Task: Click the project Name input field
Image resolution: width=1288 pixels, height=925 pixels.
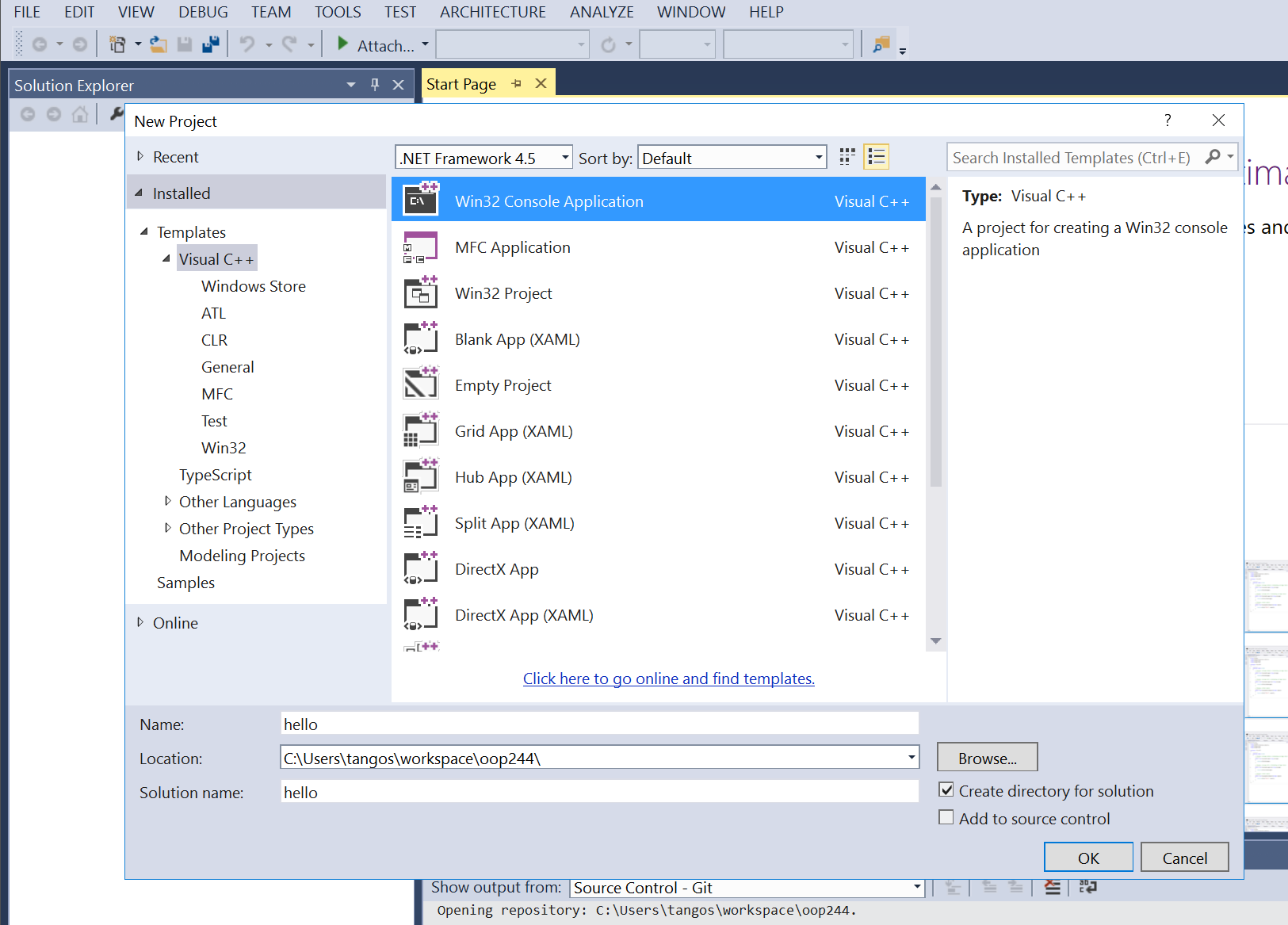Action: click(600, 724)
